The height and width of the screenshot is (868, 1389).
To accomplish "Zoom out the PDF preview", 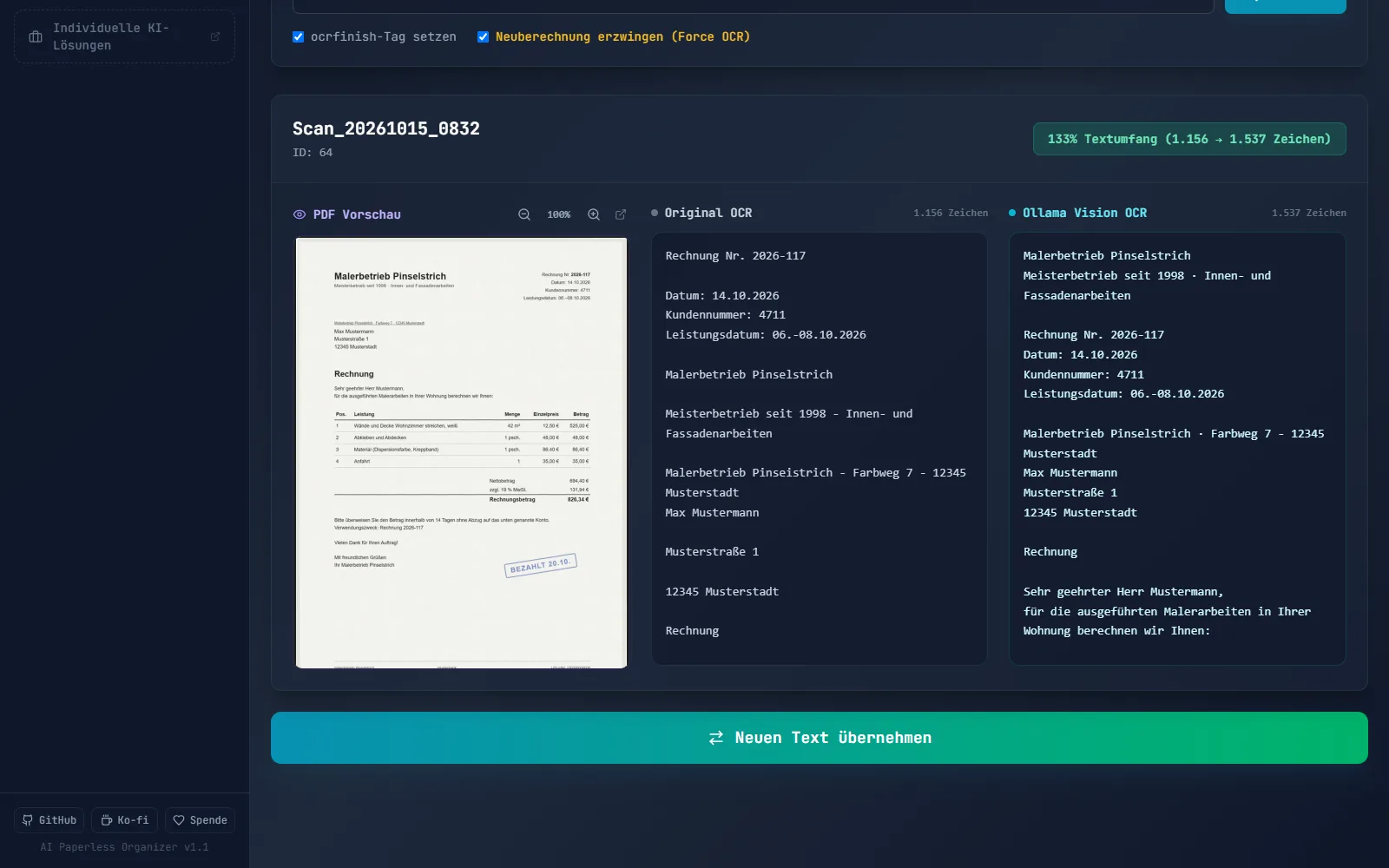I will (x=524, y=214).
